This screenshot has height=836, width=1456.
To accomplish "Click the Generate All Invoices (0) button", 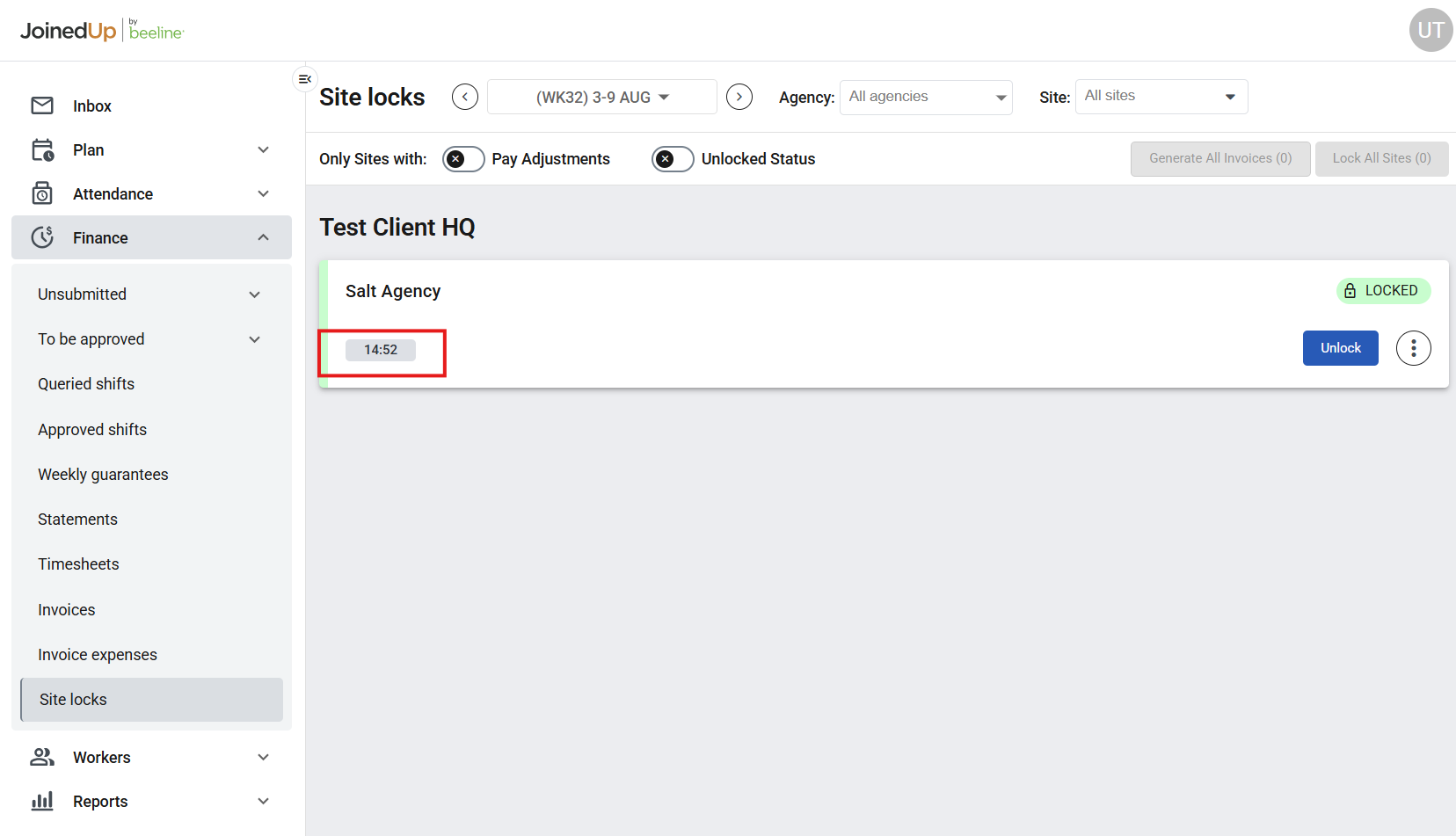I will point(1220,159).
